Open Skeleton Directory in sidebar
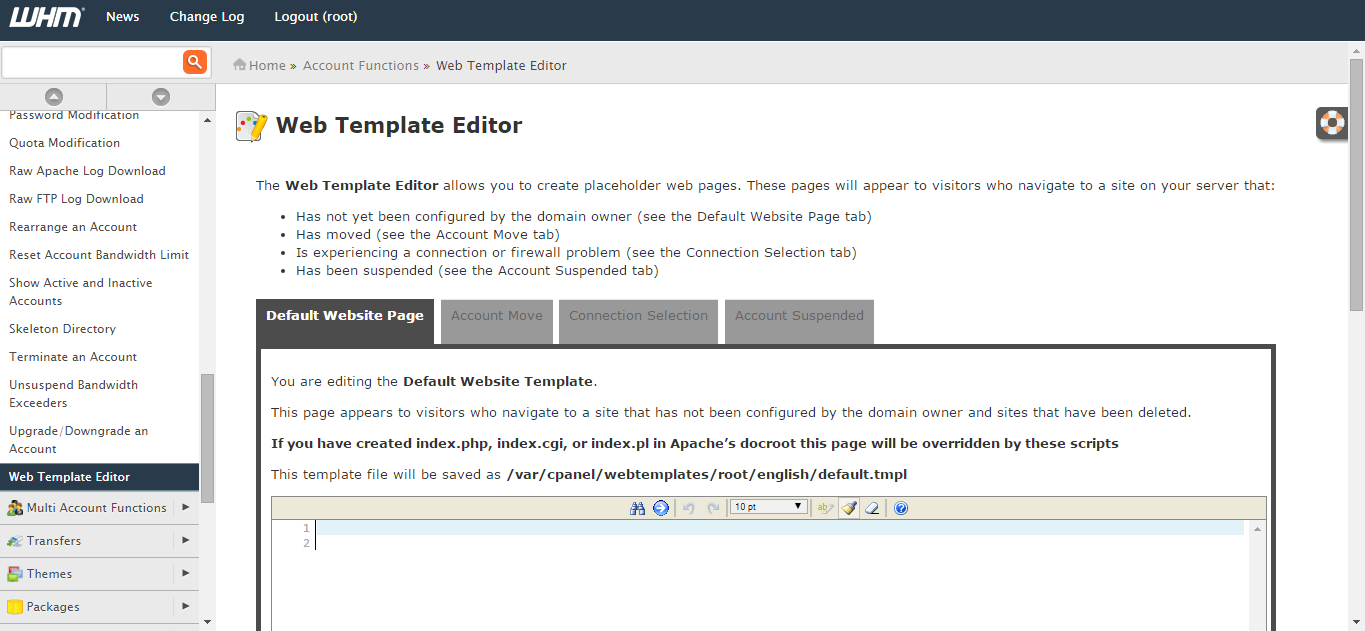The height and width of the screenshot is (631, 1365). pos(62,329)
